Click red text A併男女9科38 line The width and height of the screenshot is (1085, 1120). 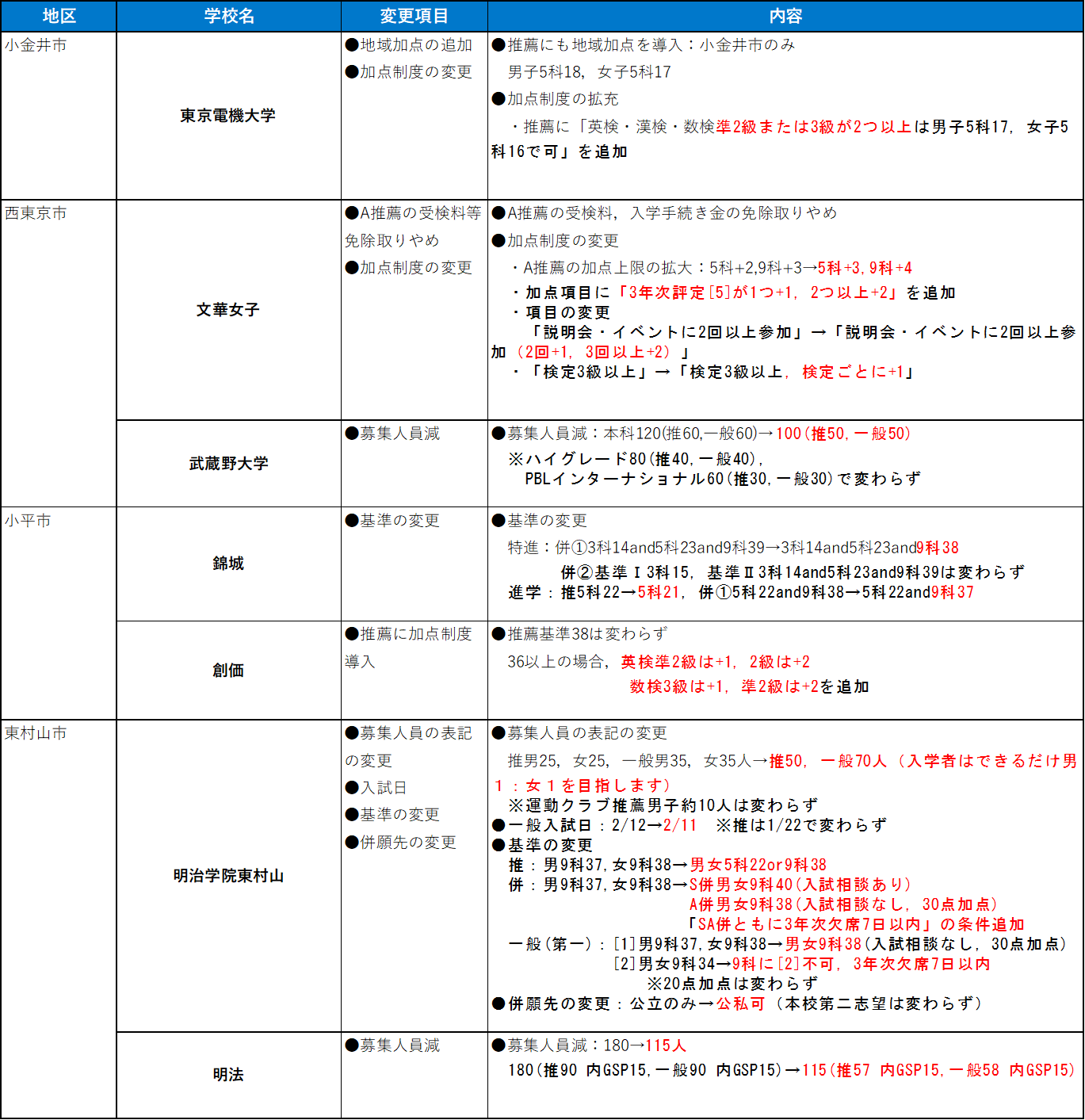click(x=843, y=904)
